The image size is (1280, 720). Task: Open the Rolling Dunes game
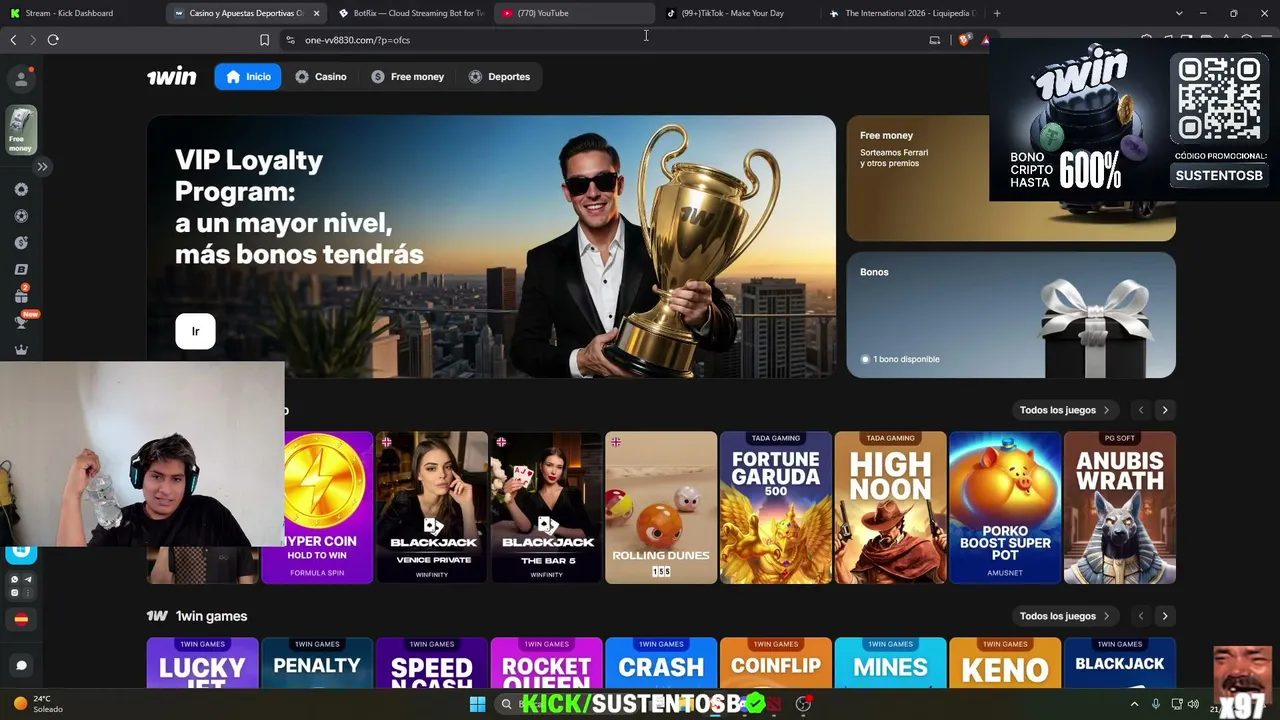click(x=661, y=508)
